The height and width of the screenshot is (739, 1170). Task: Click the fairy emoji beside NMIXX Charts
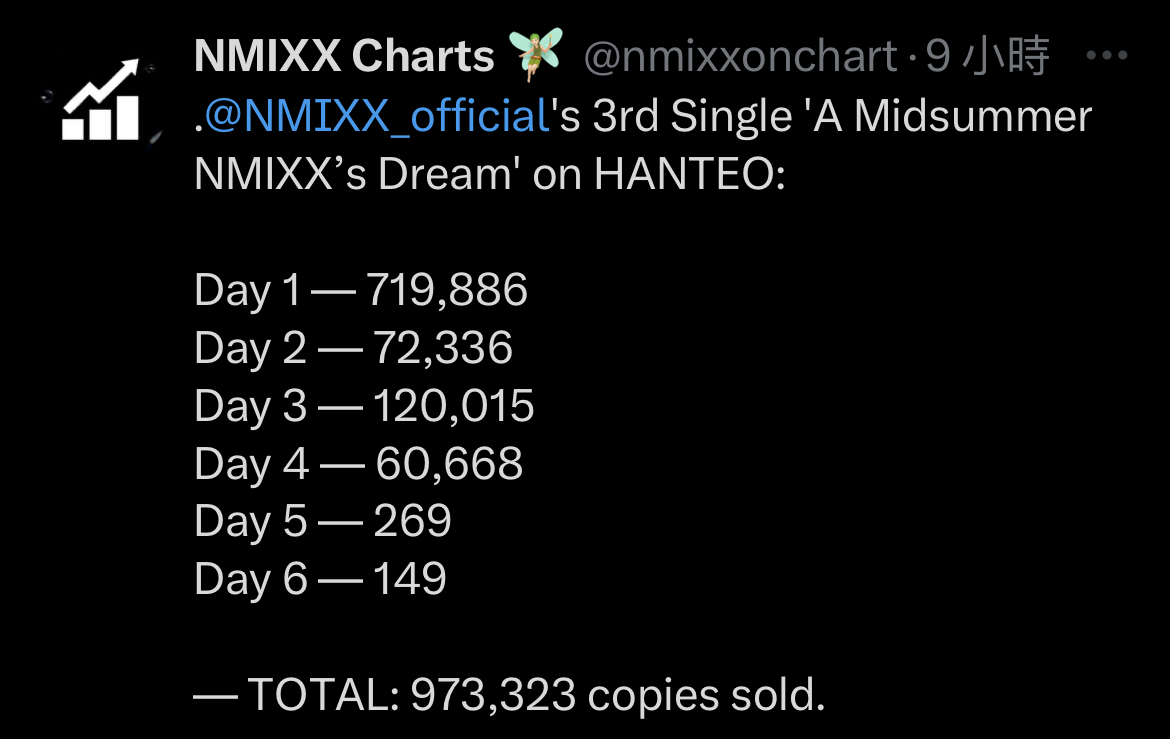535,54
